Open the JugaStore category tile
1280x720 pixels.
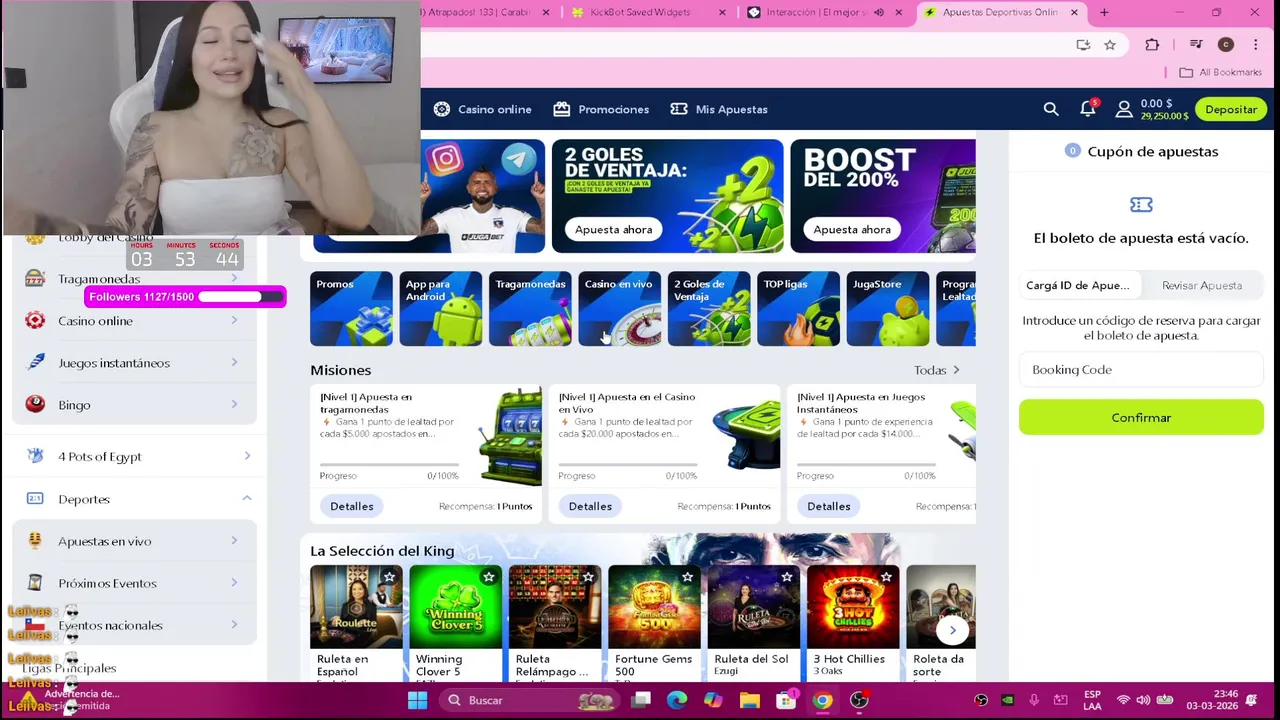pyautogui.click(x=888, y=309)
